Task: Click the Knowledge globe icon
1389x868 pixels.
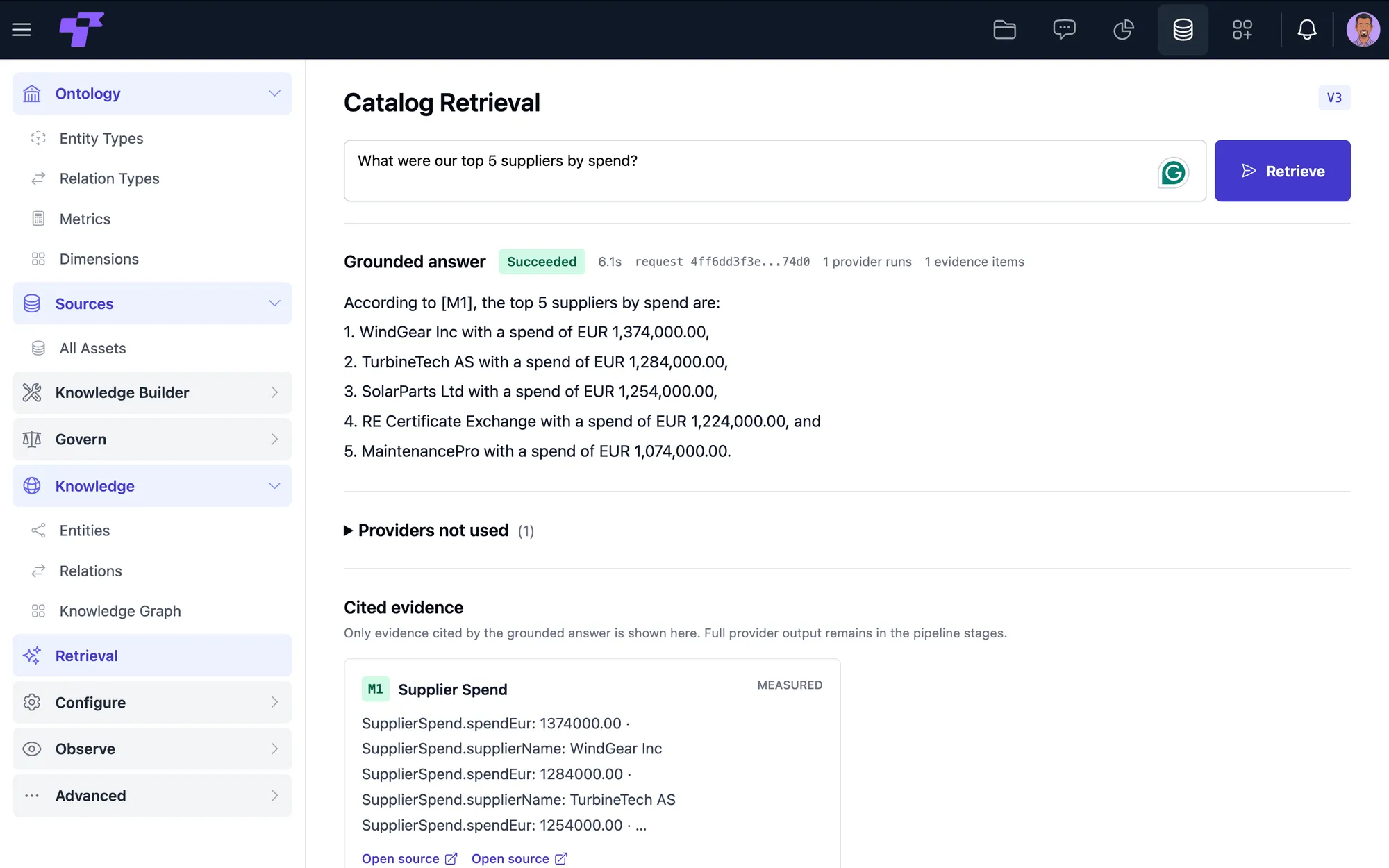Action: point(32,486)
